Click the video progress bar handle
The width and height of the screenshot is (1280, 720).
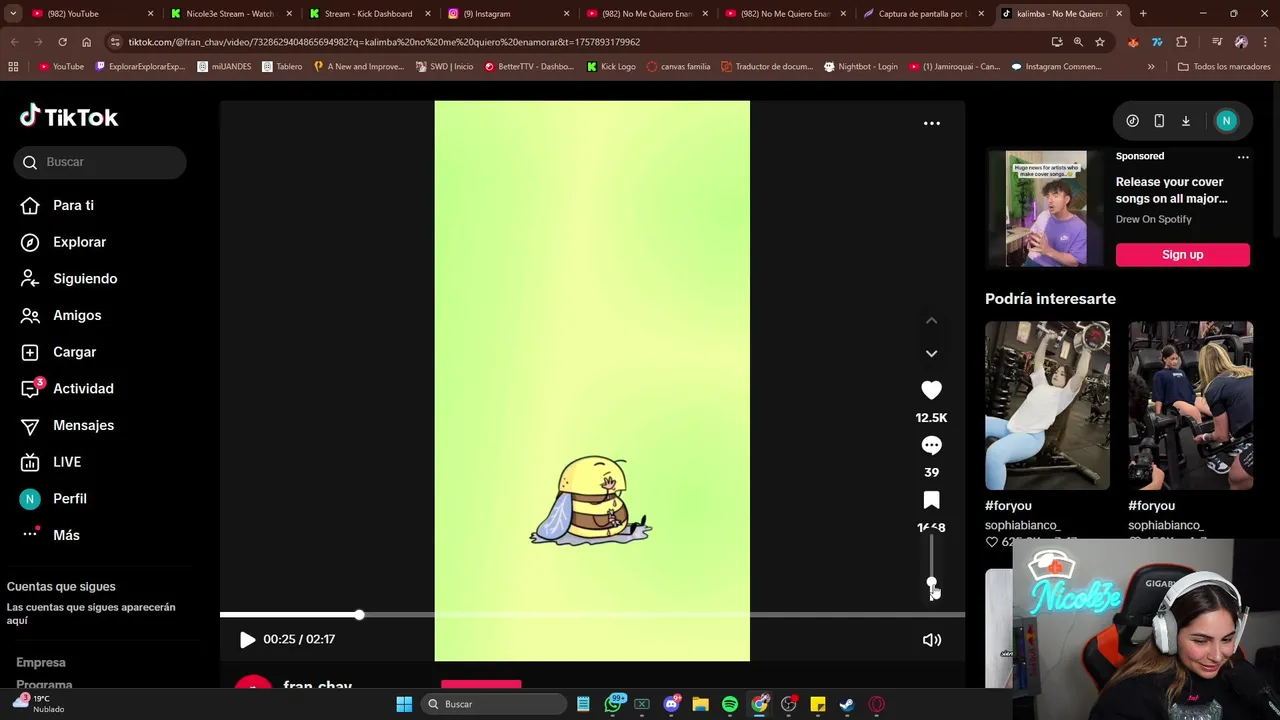[359, 615]
